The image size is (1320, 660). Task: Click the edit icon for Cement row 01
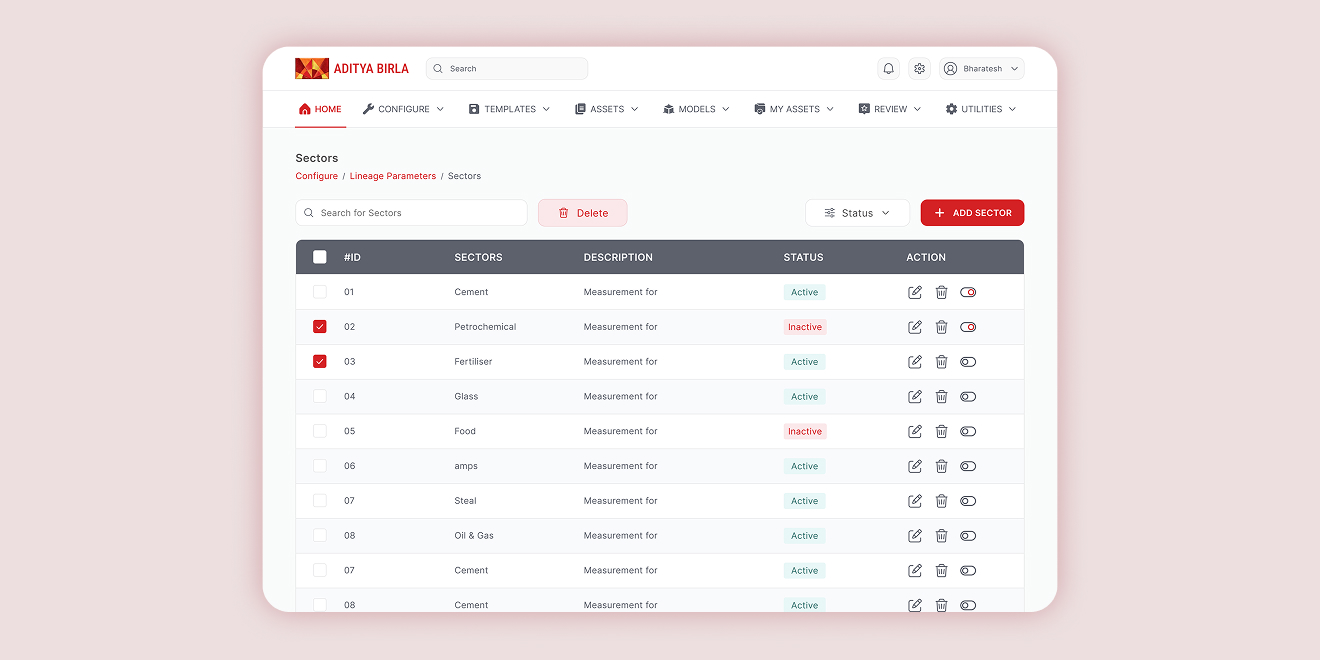coord(915,292)
